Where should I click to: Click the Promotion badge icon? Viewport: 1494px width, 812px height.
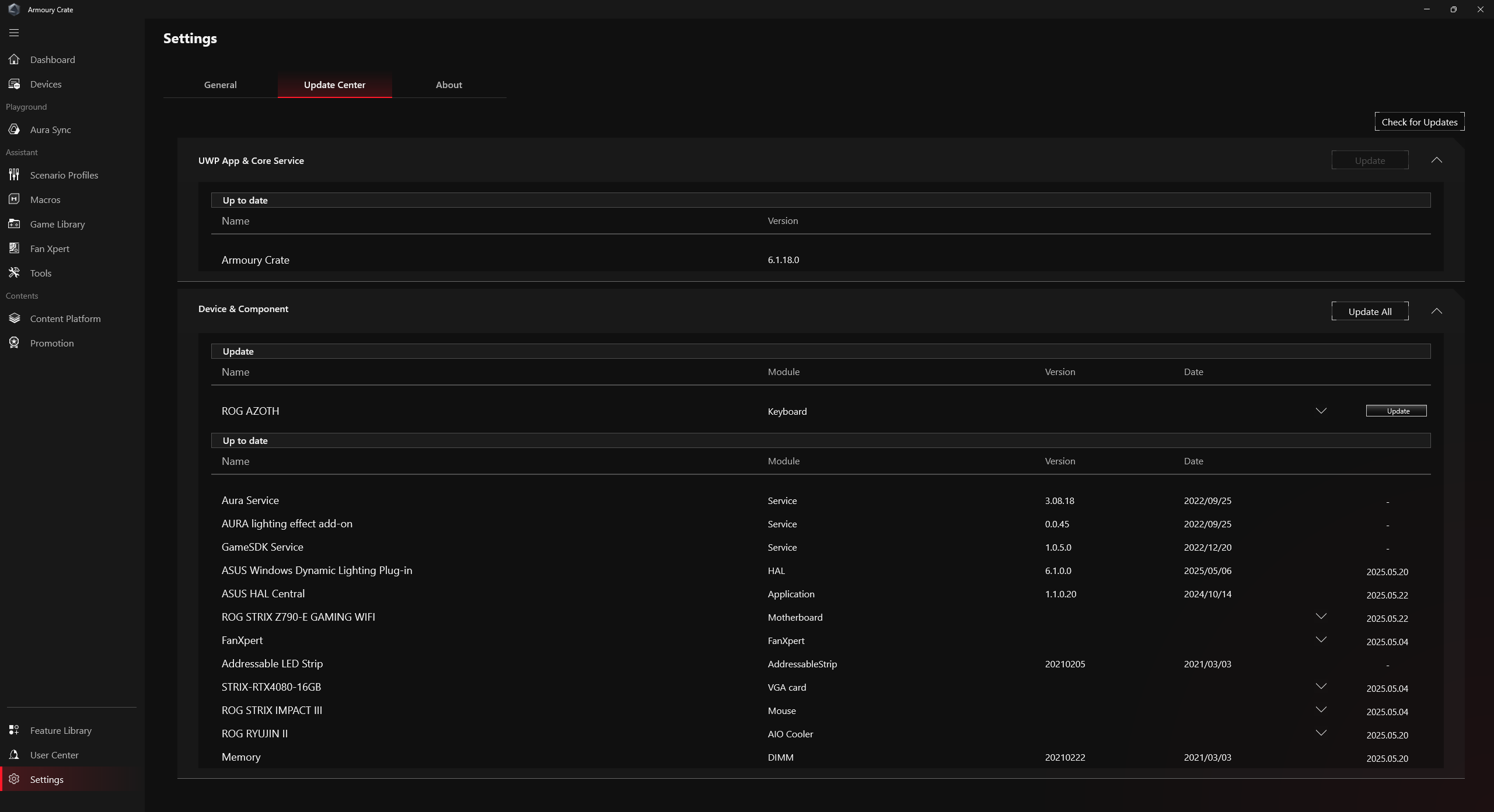14,343
